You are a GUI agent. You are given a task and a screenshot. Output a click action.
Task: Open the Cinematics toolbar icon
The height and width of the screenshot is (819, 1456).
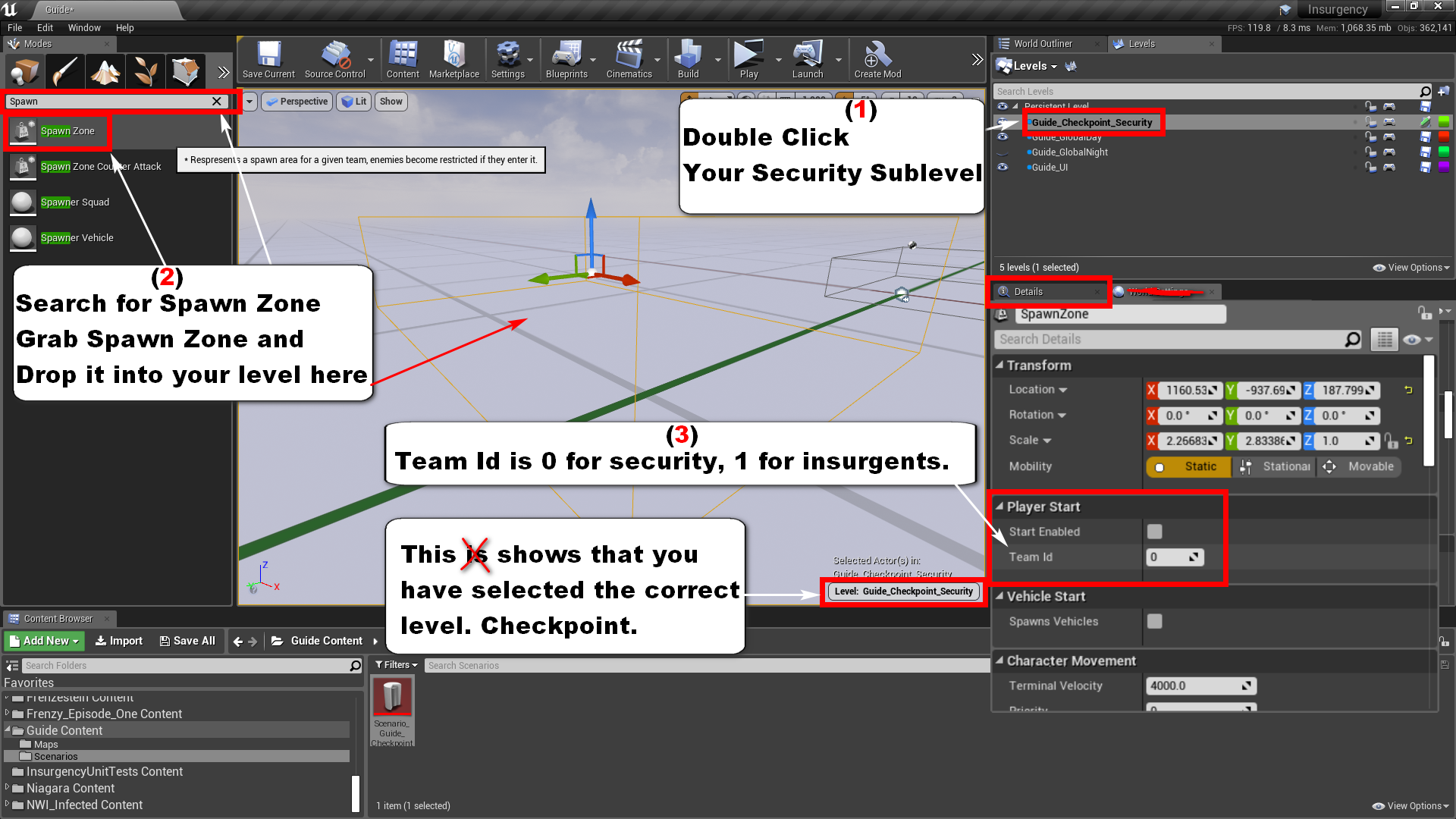click(629, 60)
